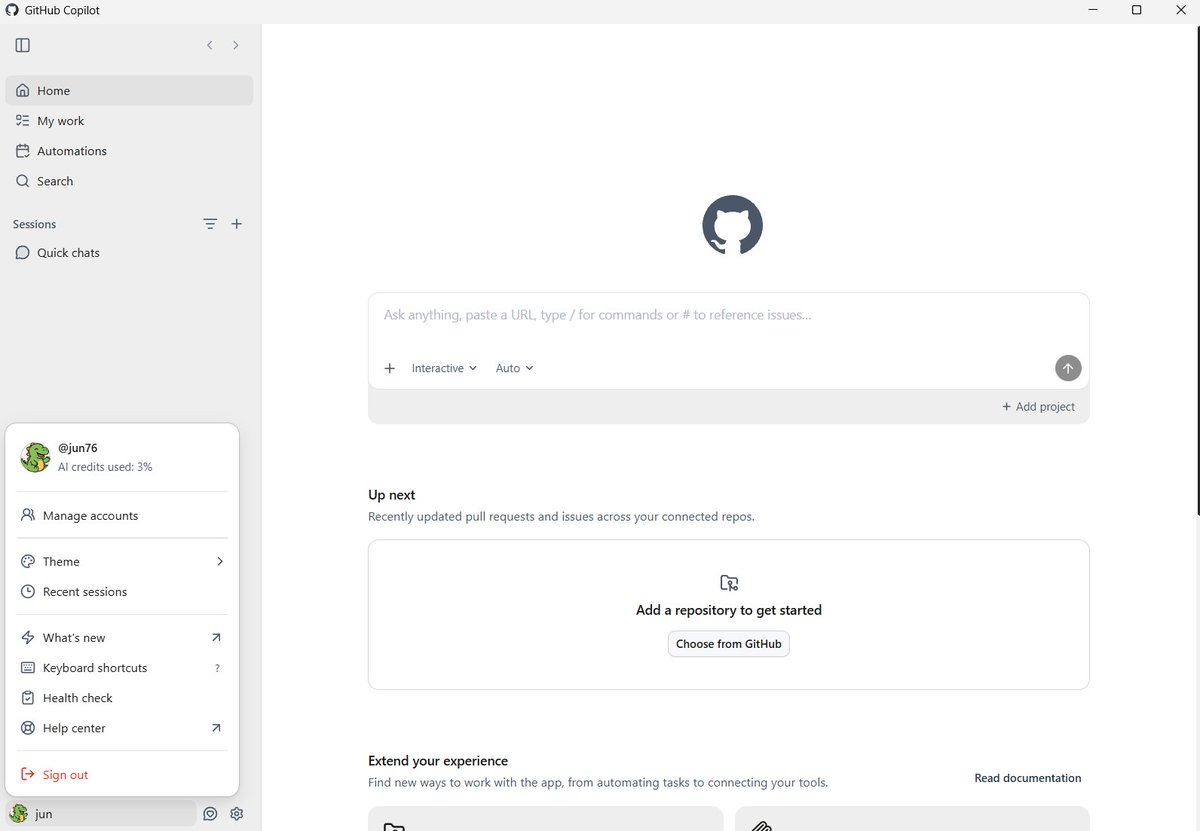1200x831 pixels.
Task: Open What's new from the menu
Action: [x=122, y=638]
